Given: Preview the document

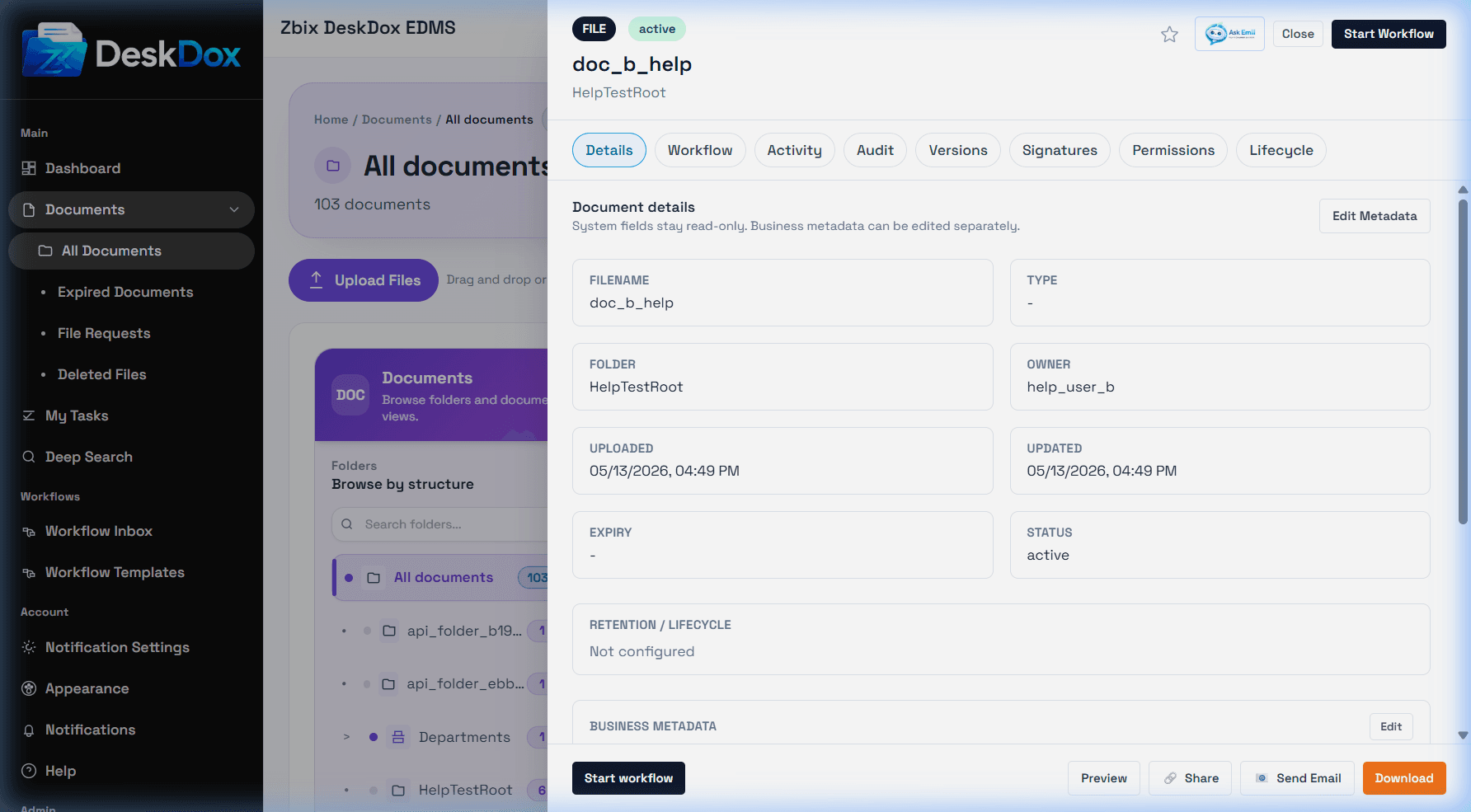Looking at the screenshot, I should [1104, 778].
